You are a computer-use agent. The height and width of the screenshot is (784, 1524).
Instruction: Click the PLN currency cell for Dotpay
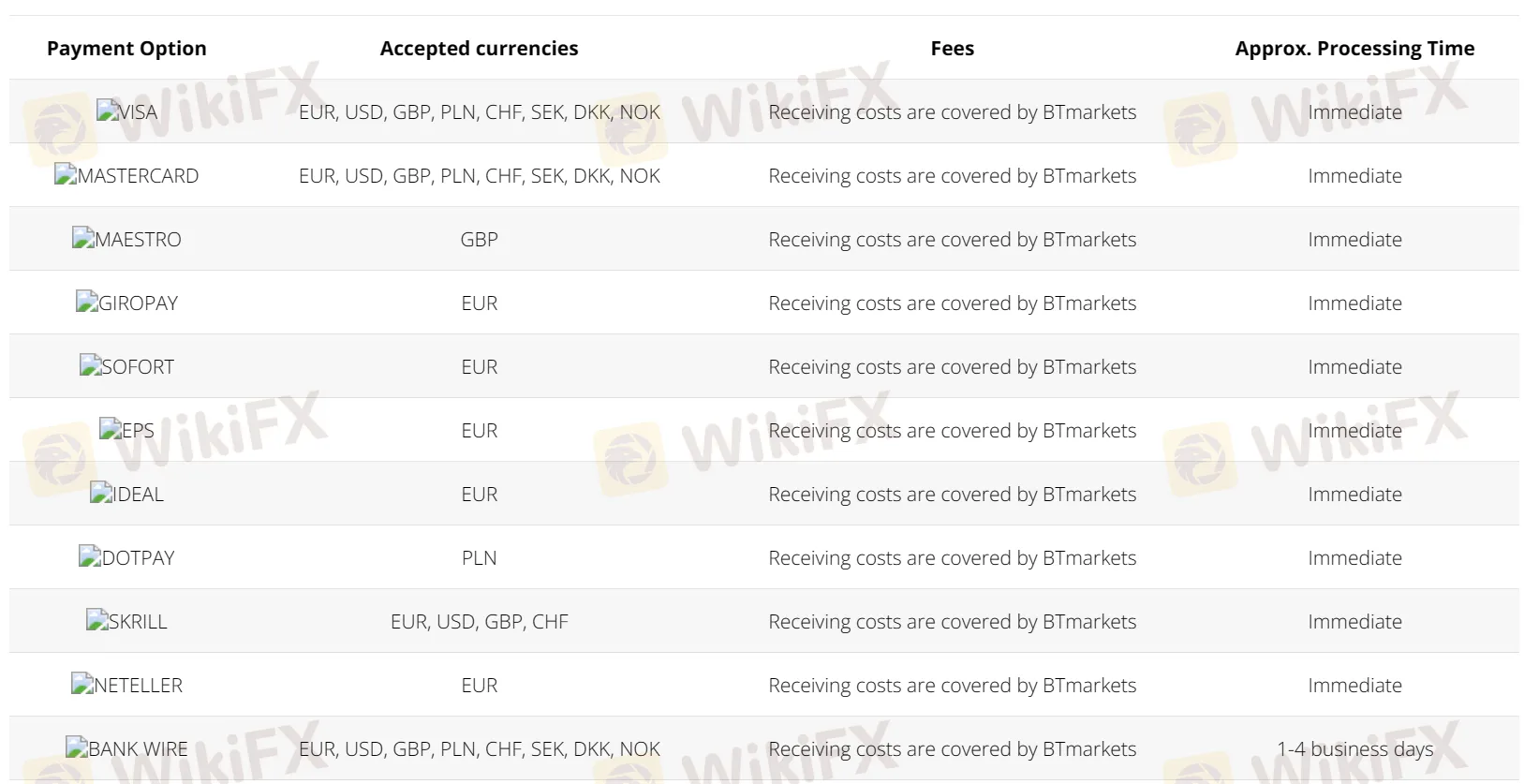(x=479, y=557)
